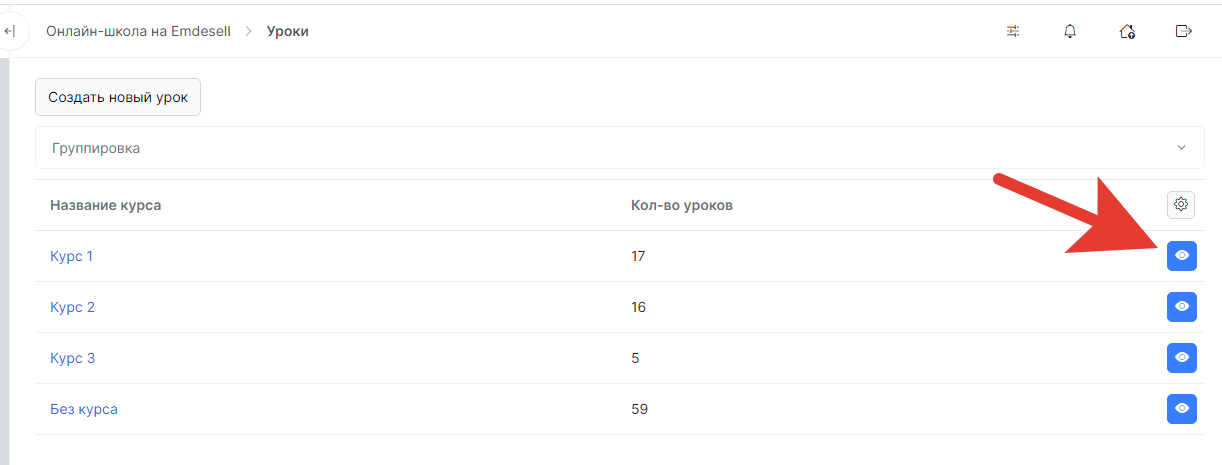The image size is (1222, 465).
Task: Open the filter sliders settings icon
Action: 1013,31
